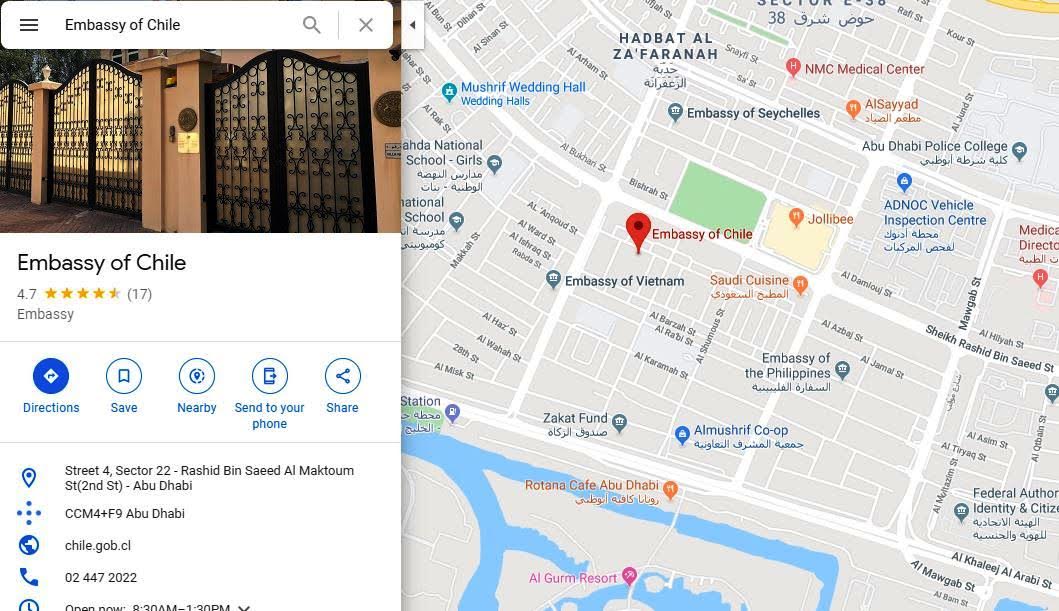
Task: Copy the plus code CCM4+F9 Abu Dhabi
Action: [x=125, y=514]
